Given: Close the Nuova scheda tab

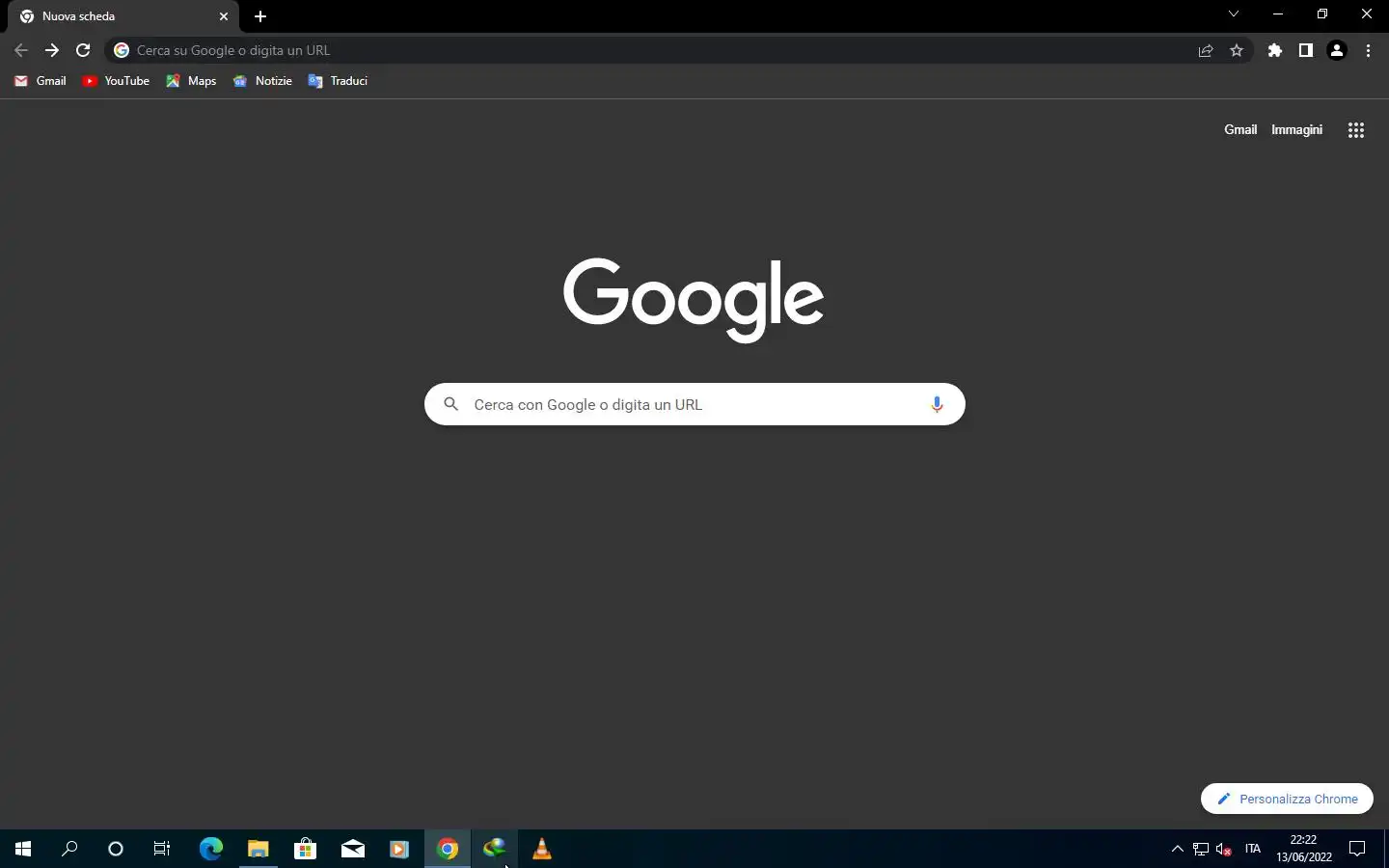Looking at the screenshot, I should coord(224,16).
